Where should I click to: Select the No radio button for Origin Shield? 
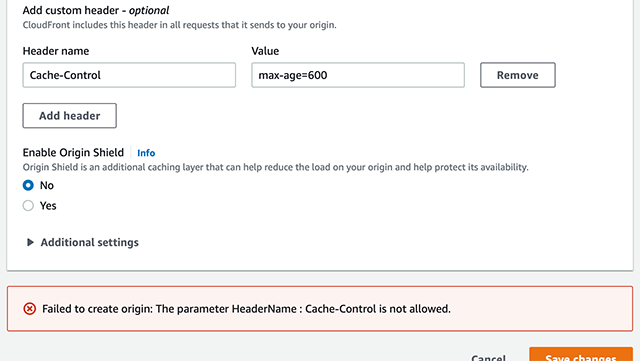[x=28, y=185]
